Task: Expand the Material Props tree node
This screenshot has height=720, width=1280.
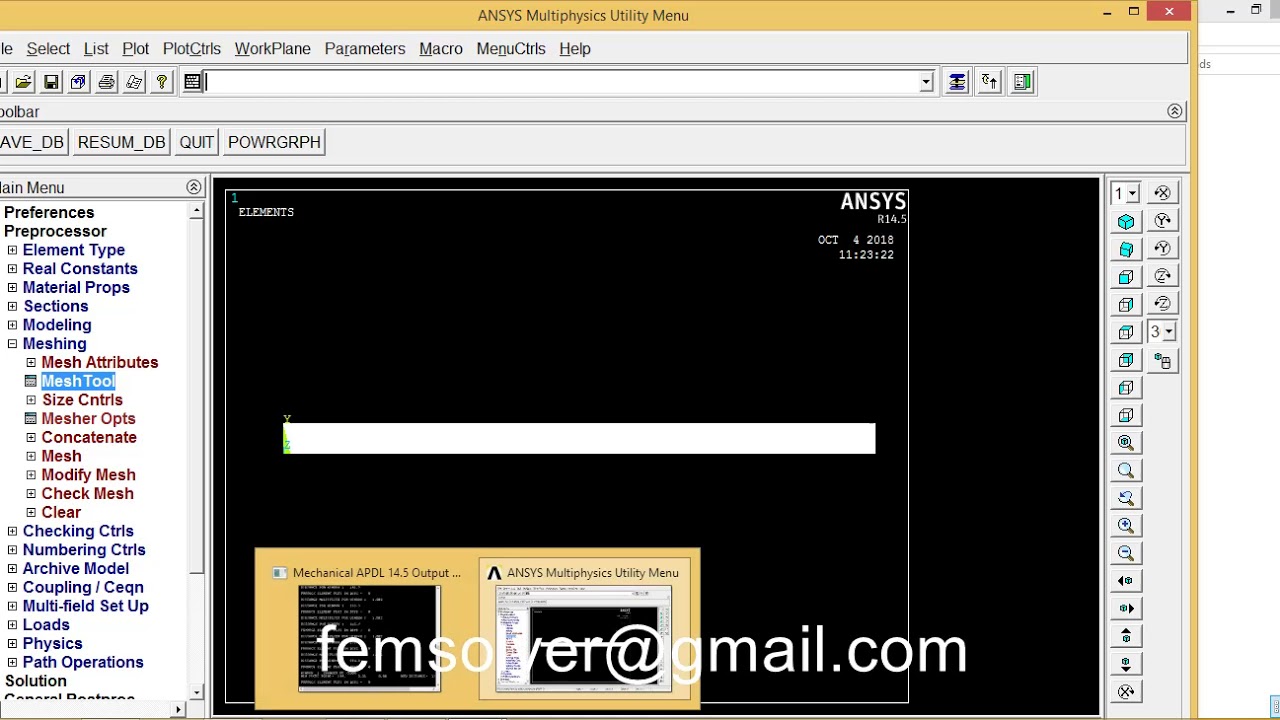Action: coord(12,288)
